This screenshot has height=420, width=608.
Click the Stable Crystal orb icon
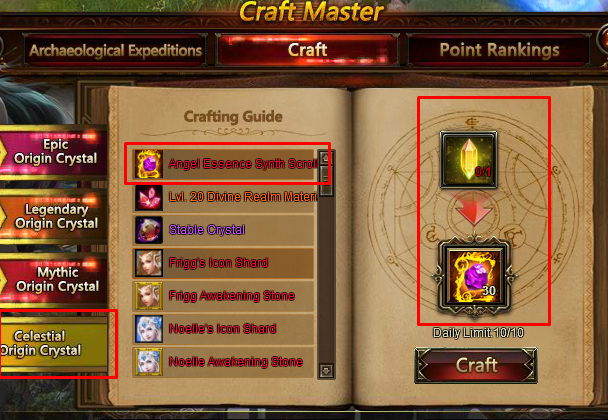[x=149, y=230]
